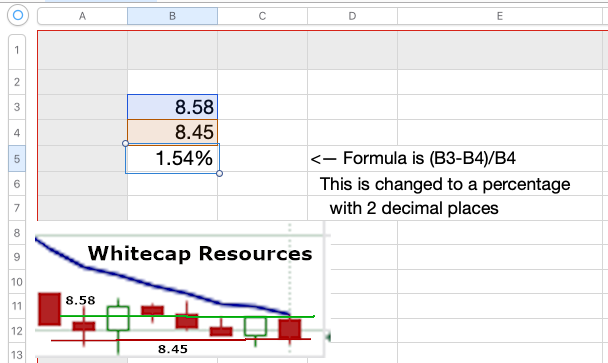The image size is (608, 363).
Task: Click cell B4 containing 8.45
Action: (x=173, y=132)
